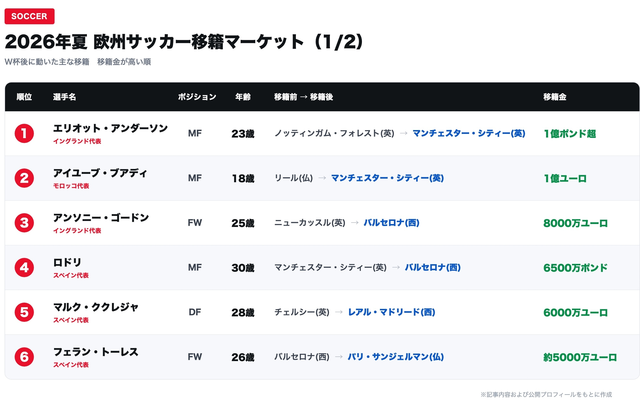Image resolution: width=640 pixels, height=405 pixels.
Task: Click FW position in フェラン・トーレス row
Action: (x=195, y=357)
